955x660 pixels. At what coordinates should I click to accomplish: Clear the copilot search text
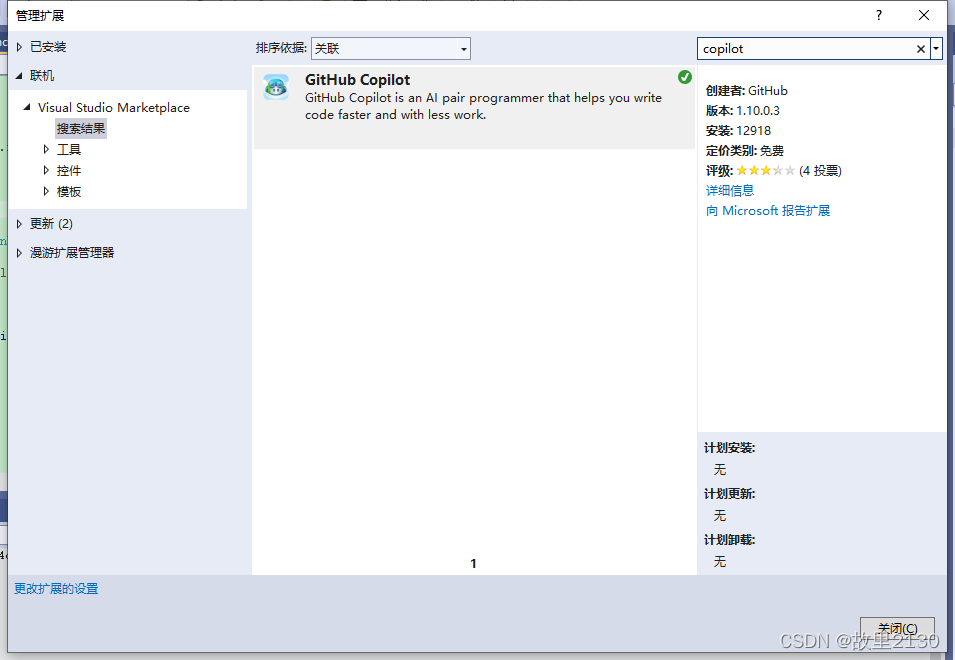click(x=920, y=49)
